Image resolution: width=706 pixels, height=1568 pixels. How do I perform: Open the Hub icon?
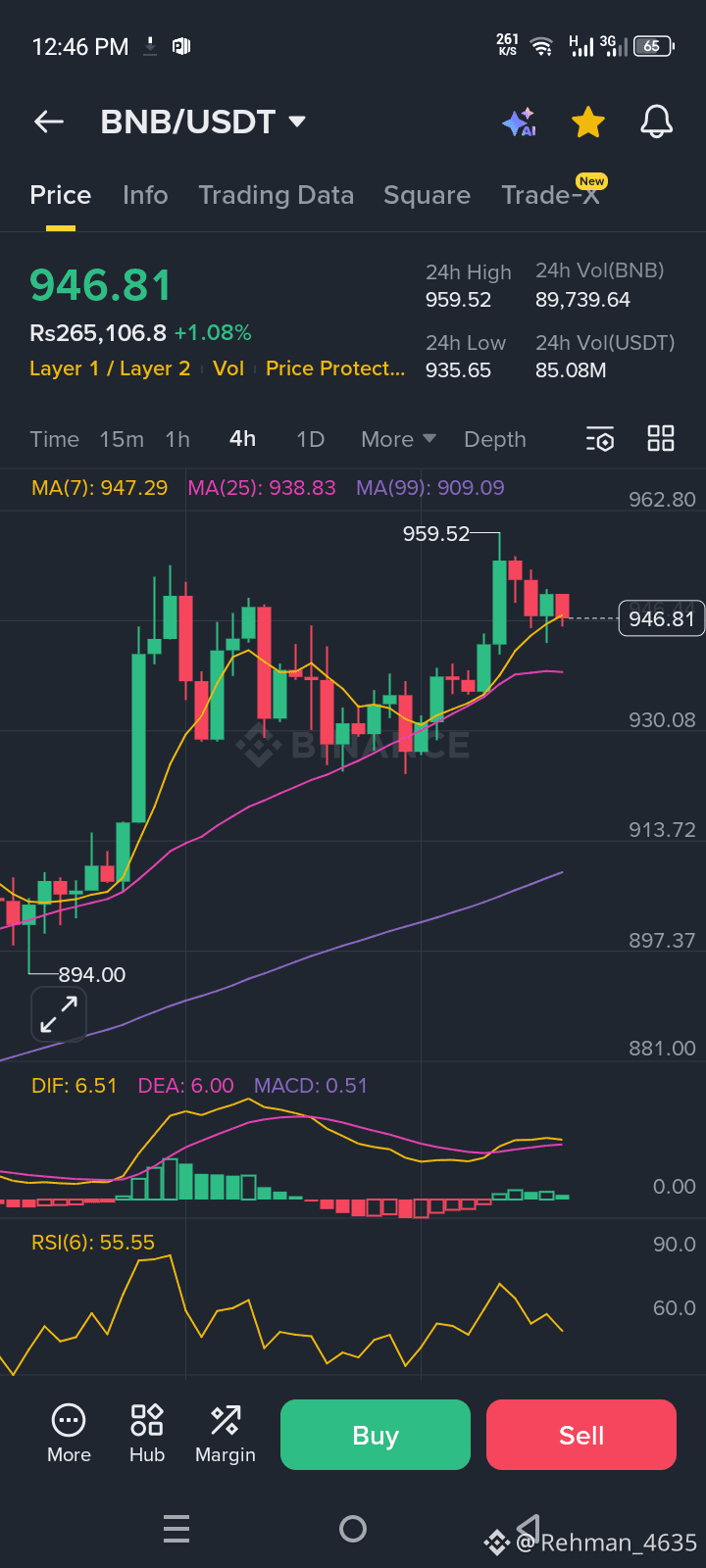point(147,1433)
